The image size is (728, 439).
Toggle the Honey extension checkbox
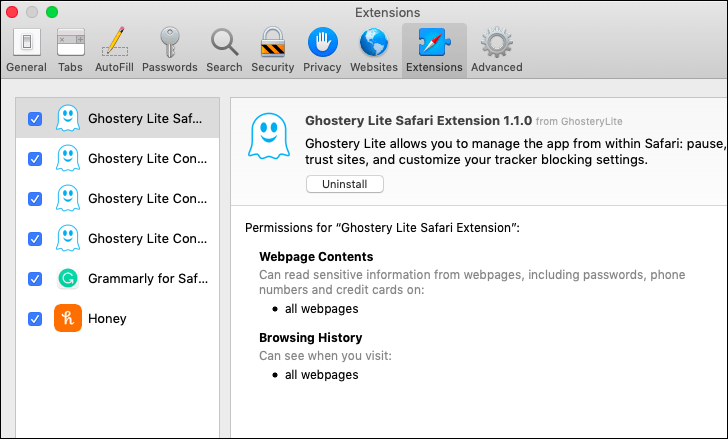click(35, 319)
